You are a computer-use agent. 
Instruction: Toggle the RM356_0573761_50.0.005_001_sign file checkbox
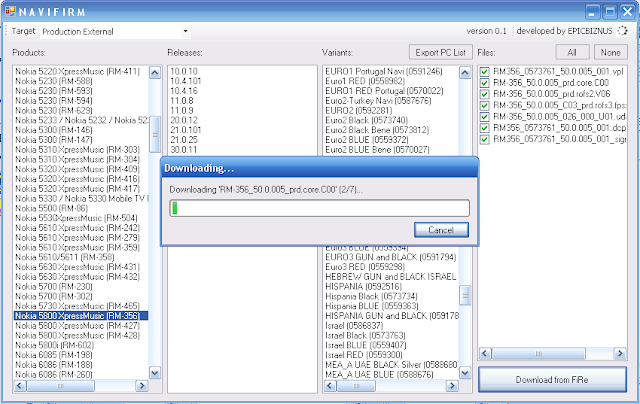pos(484,140)
